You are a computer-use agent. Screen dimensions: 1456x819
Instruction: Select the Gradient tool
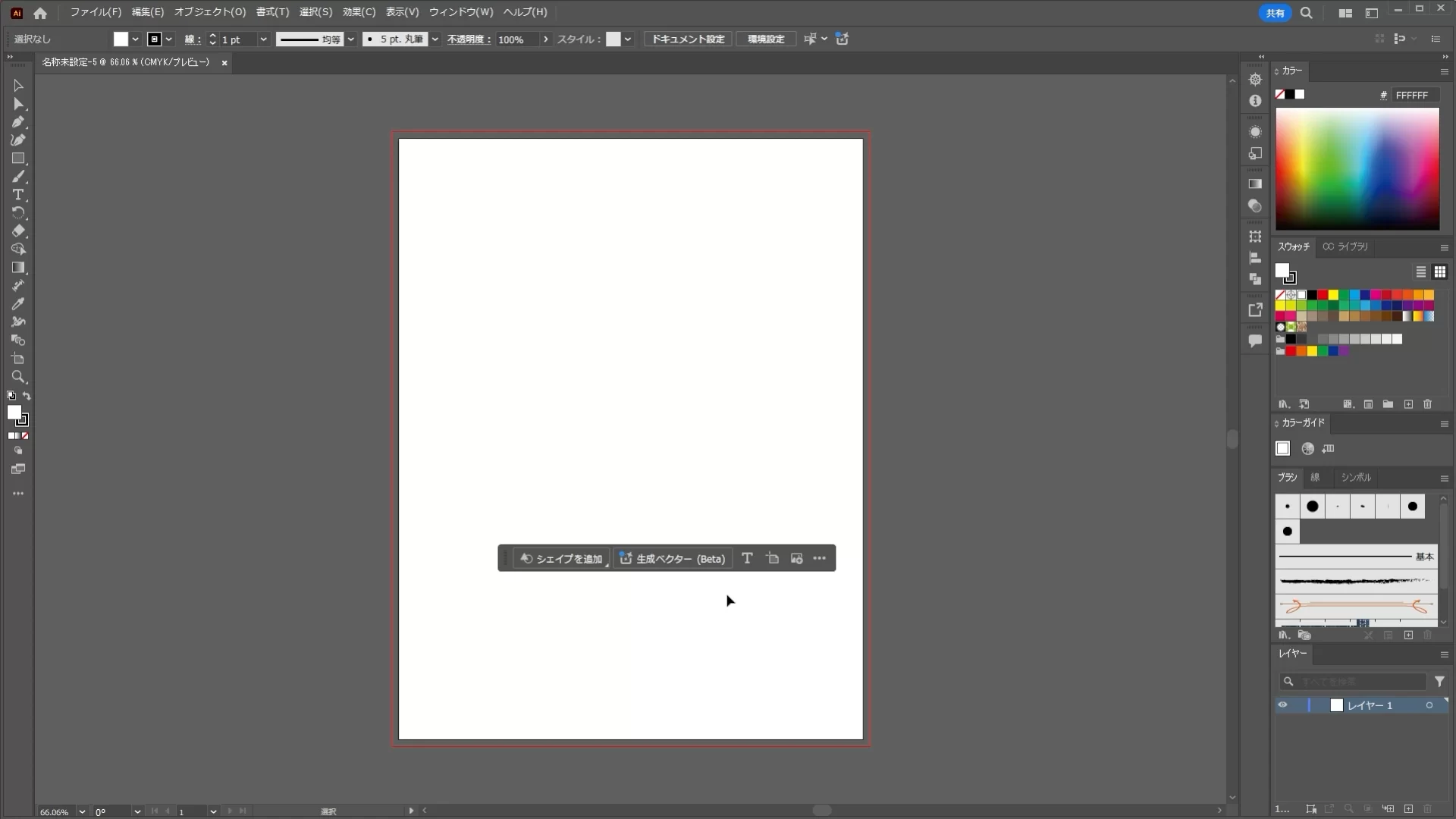(x=18, y=268)
